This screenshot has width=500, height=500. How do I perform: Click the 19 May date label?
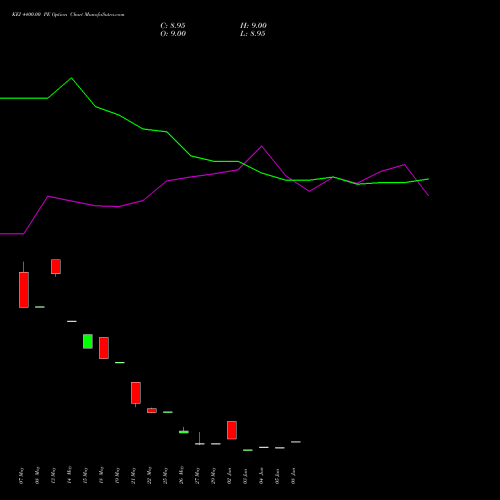(118, 476)
